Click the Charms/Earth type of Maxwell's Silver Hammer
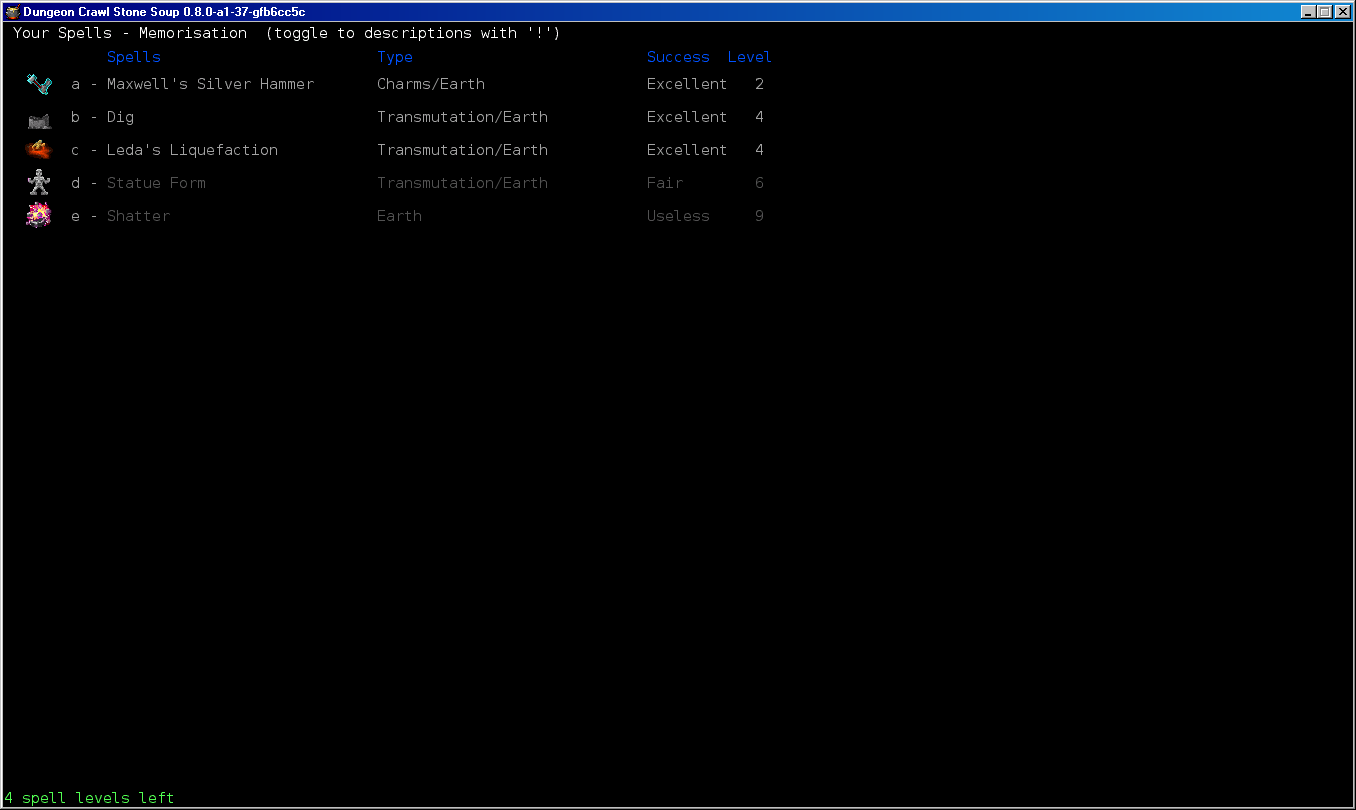The width and height of the screenshot is (1356, 810). [431, 84]
